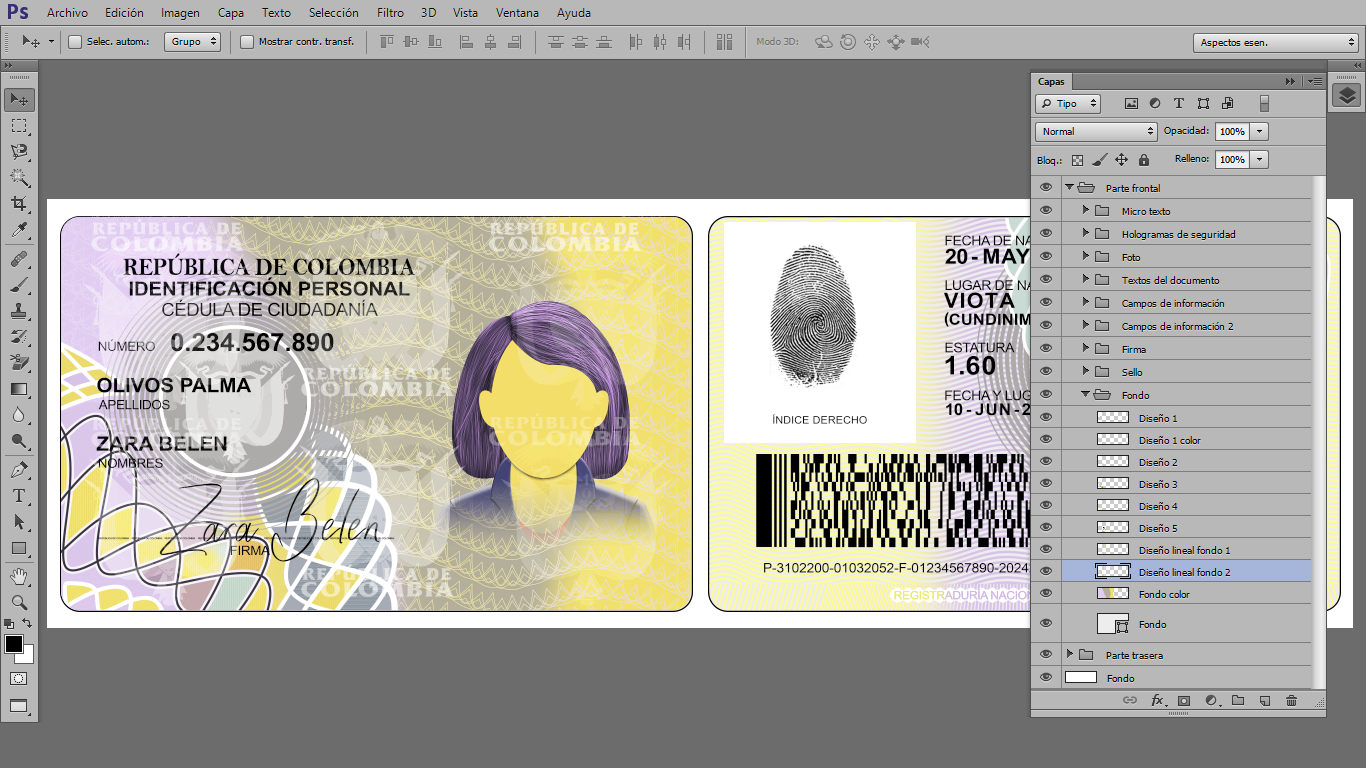Hide the Micro texto group
1366x768 pixels.
[x=1046, y=210]
